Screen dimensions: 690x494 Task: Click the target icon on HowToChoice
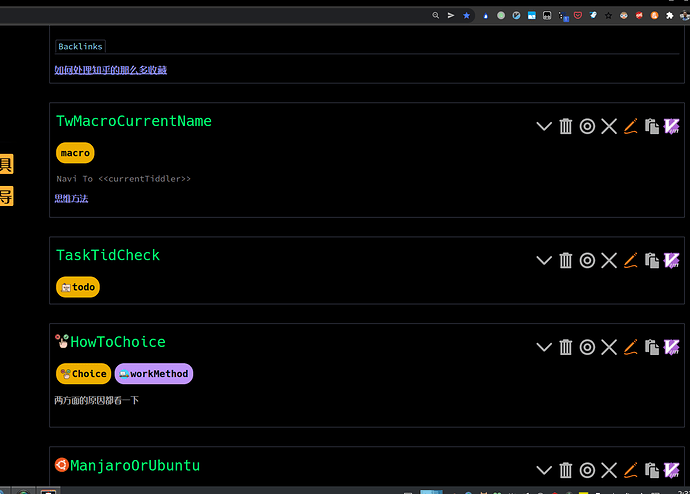[587, 347]
